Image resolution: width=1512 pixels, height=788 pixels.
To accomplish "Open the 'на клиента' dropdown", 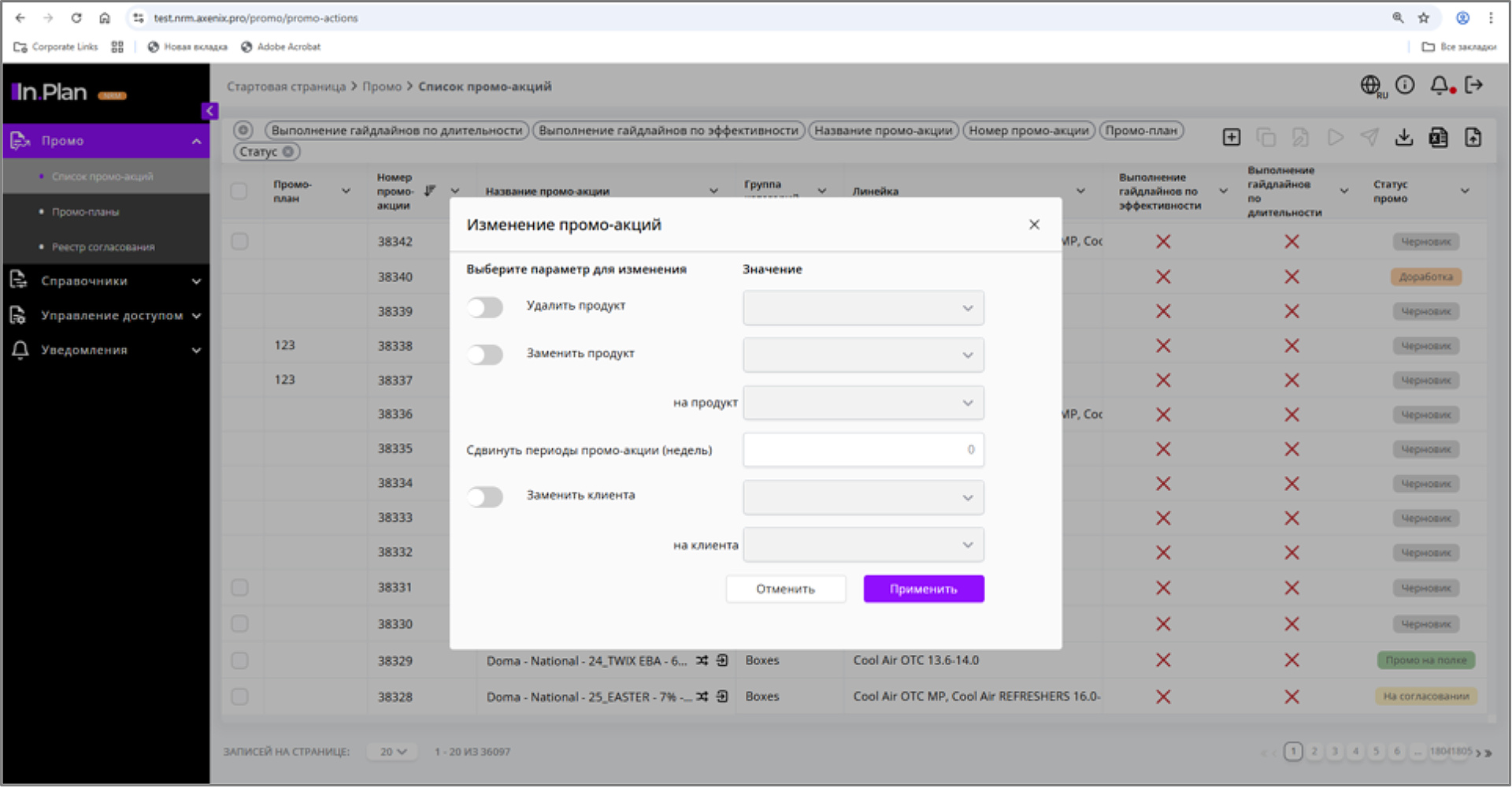I will click(863, 545).
